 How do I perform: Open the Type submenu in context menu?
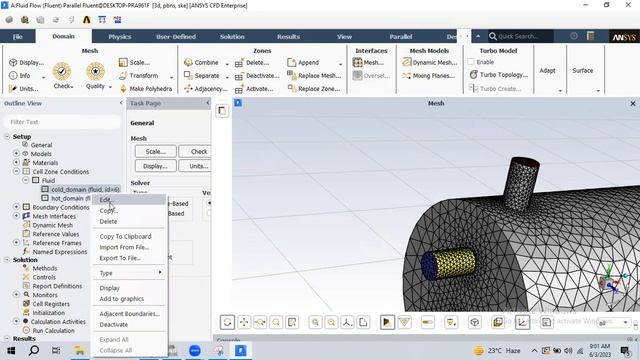pos(129,273)
